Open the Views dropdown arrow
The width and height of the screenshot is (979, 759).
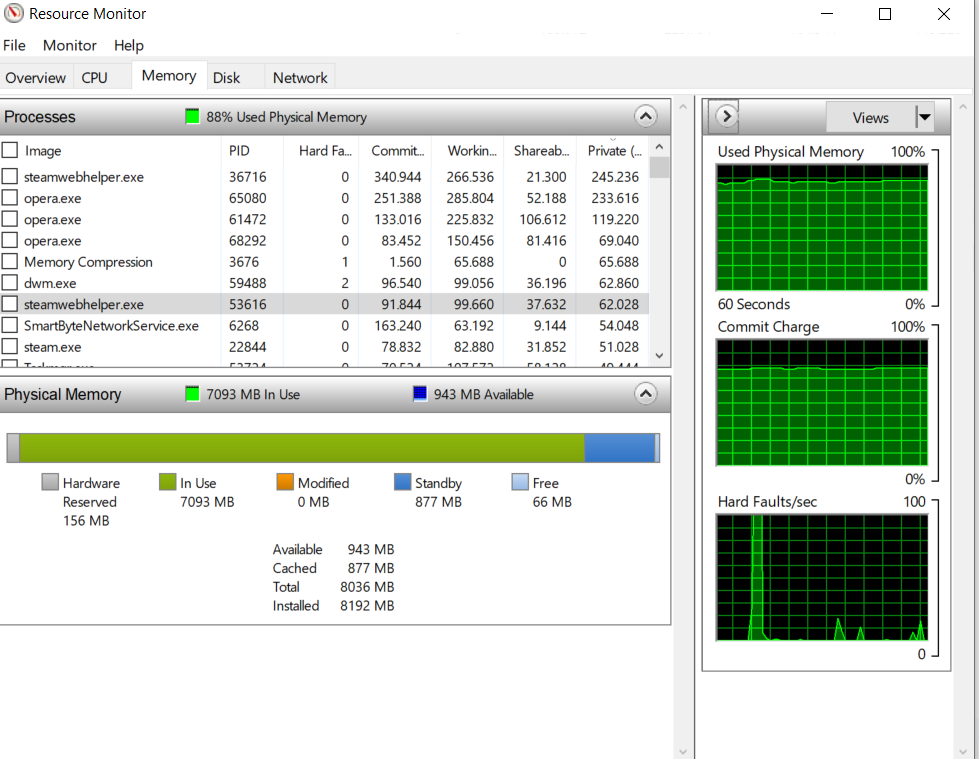point(925,117)
